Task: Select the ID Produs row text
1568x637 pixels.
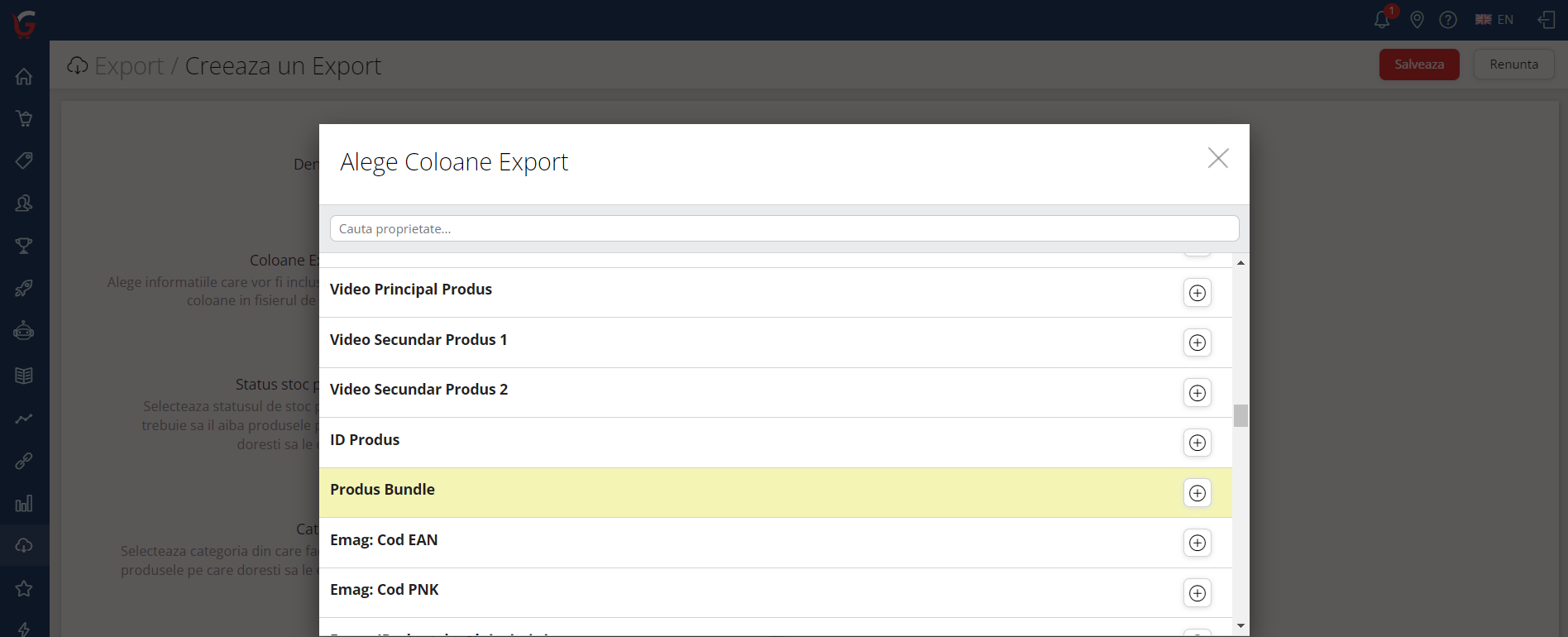Action: [x=365, y=440]
